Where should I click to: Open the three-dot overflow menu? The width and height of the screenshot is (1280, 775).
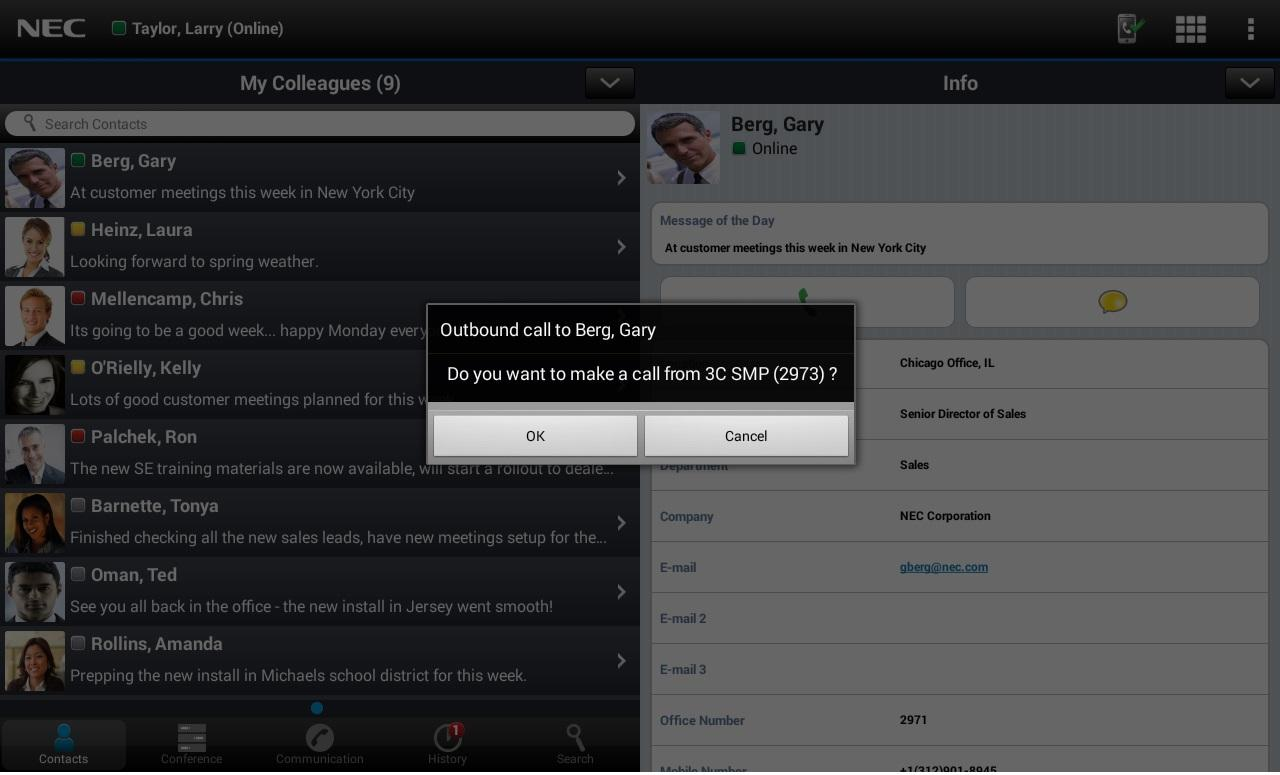1250,29
